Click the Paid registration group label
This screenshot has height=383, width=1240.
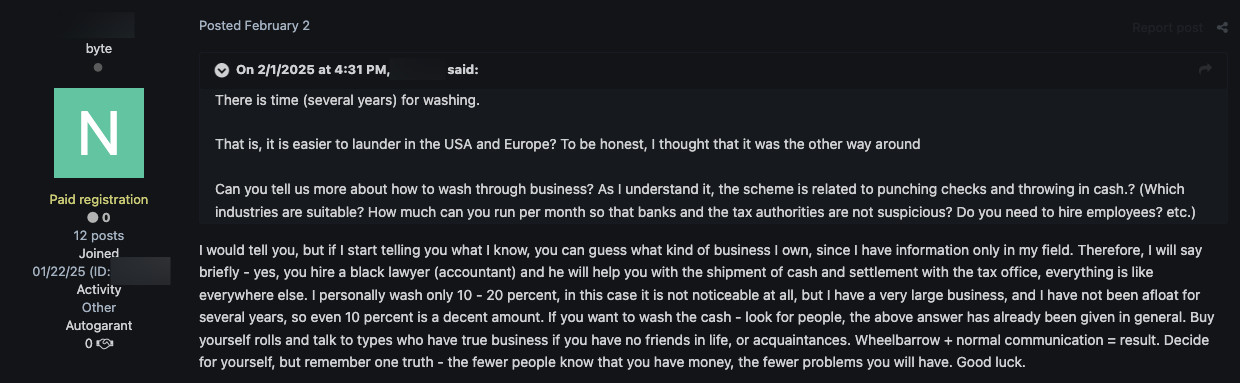click(99, 199)
